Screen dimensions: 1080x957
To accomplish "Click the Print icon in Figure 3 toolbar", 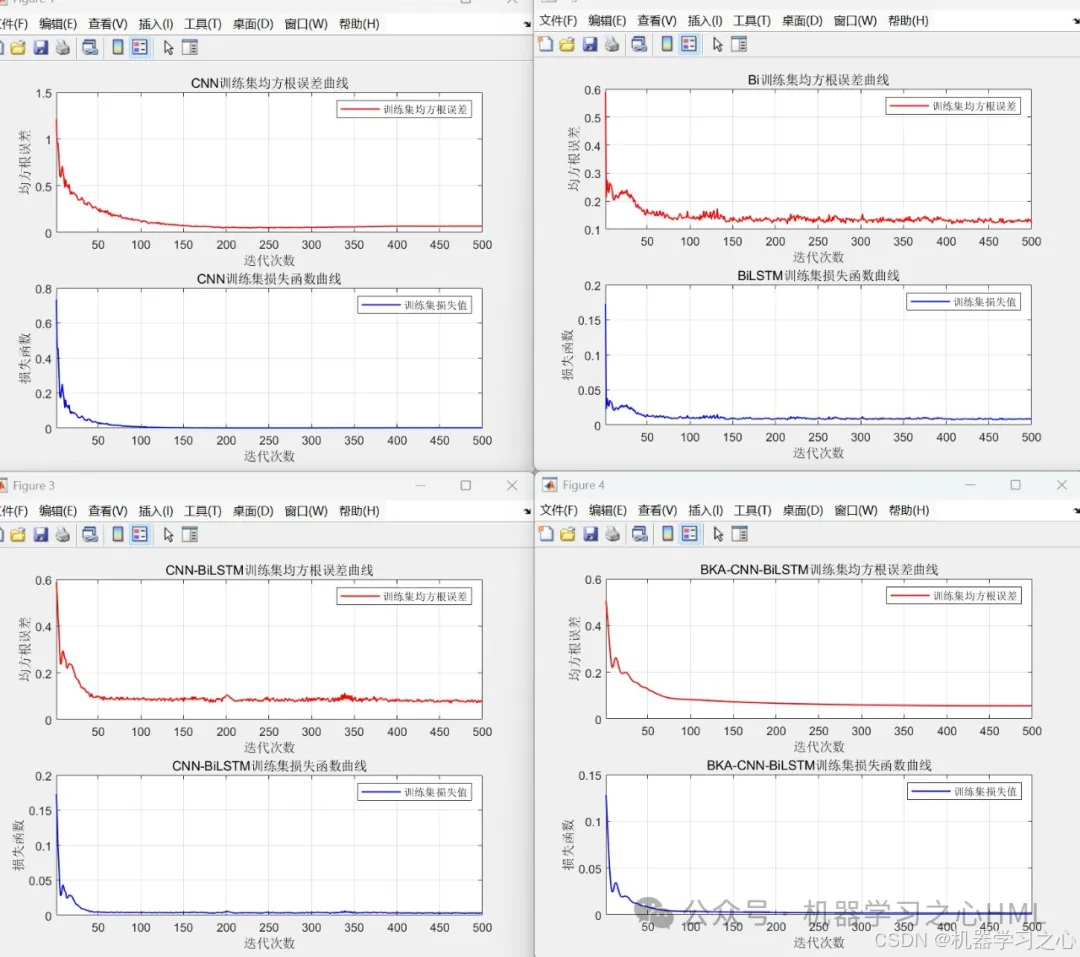I will pos(63,535).
